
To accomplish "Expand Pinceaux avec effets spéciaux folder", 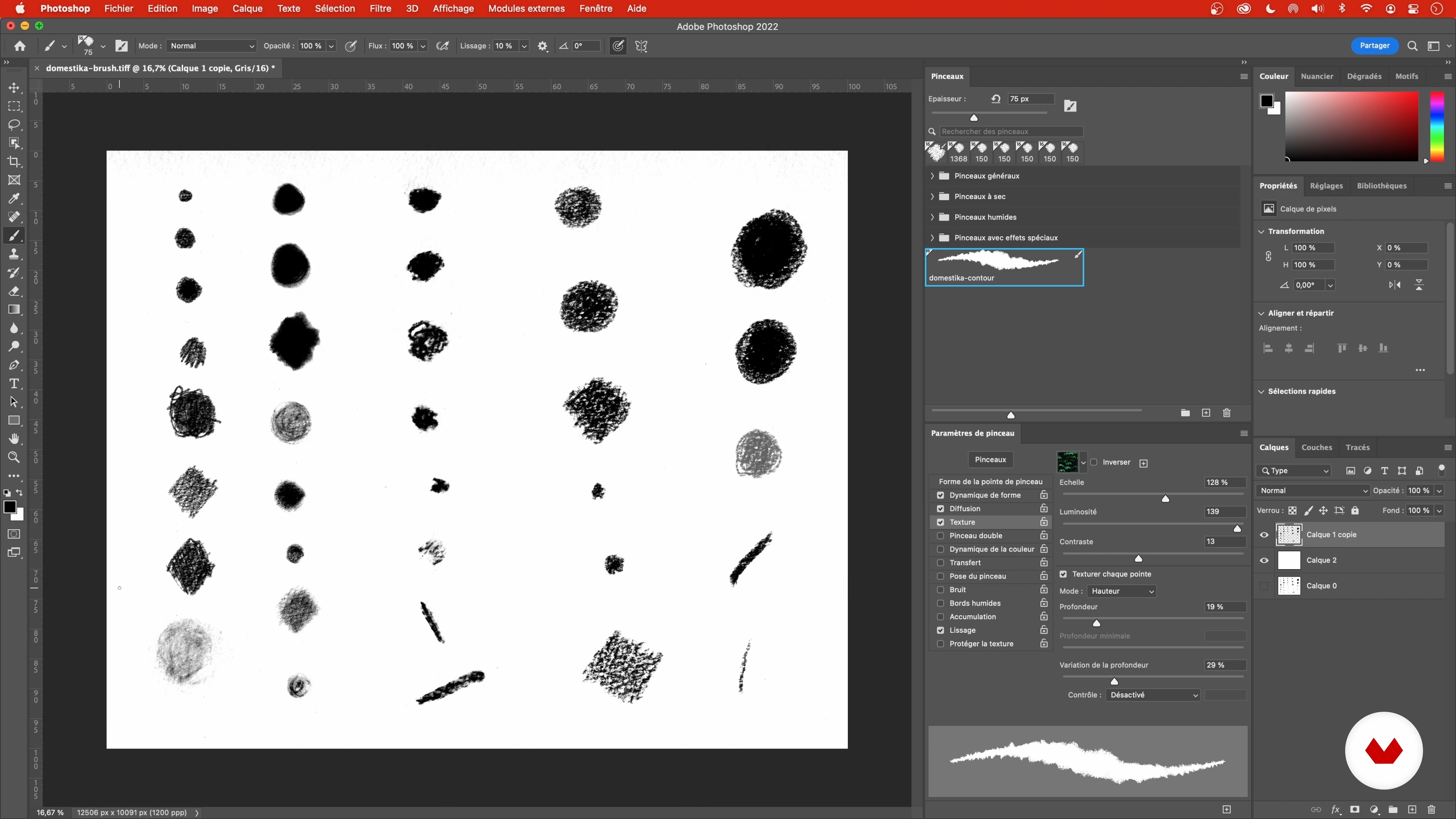I will [x=932, y=238].
